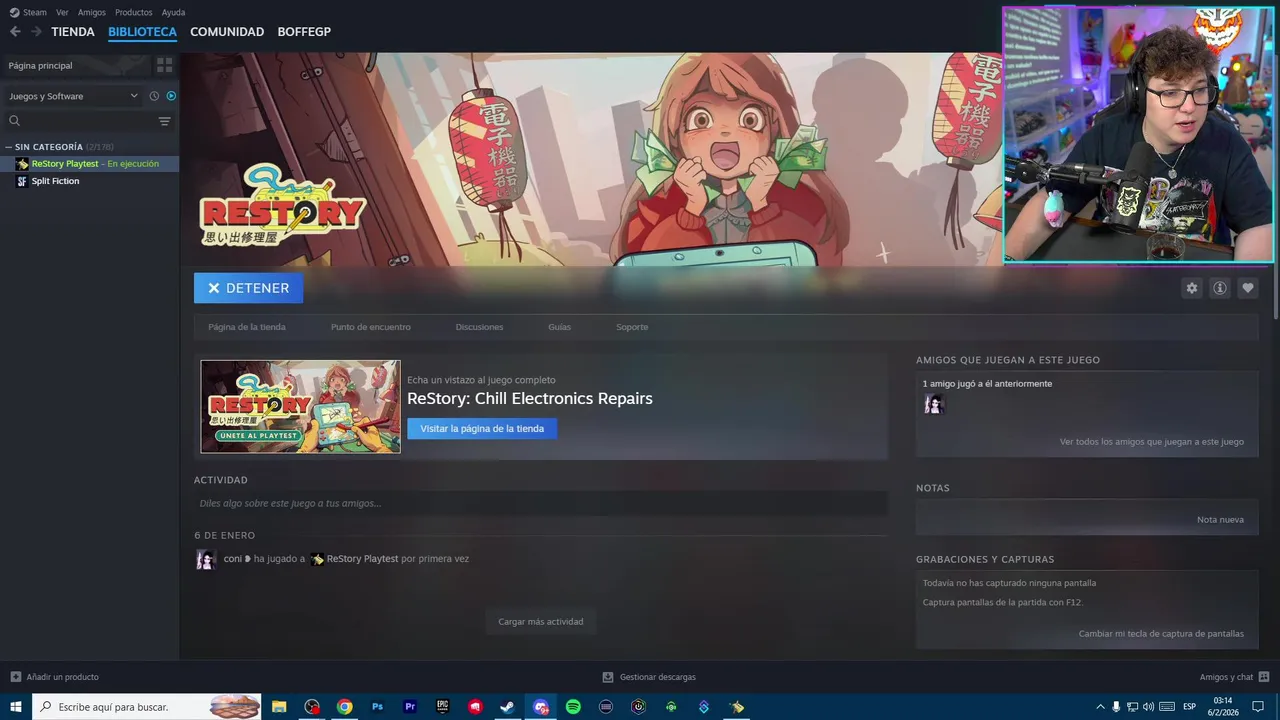Open Spotify from taskbar
Viewport: 1280px width, 720px height.
coord(573,707)
